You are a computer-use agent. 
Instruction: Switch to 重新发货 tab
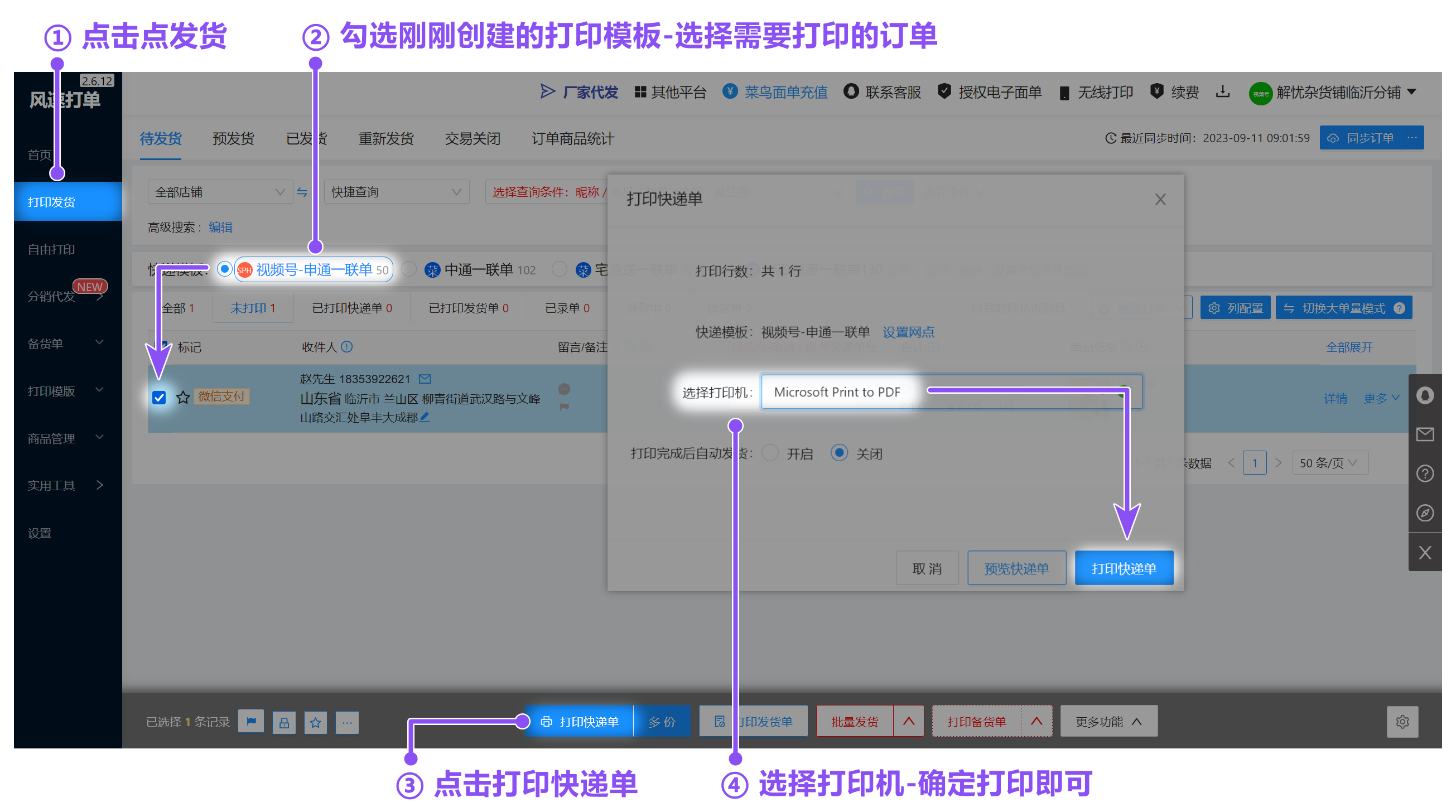(x=386, y=138)
